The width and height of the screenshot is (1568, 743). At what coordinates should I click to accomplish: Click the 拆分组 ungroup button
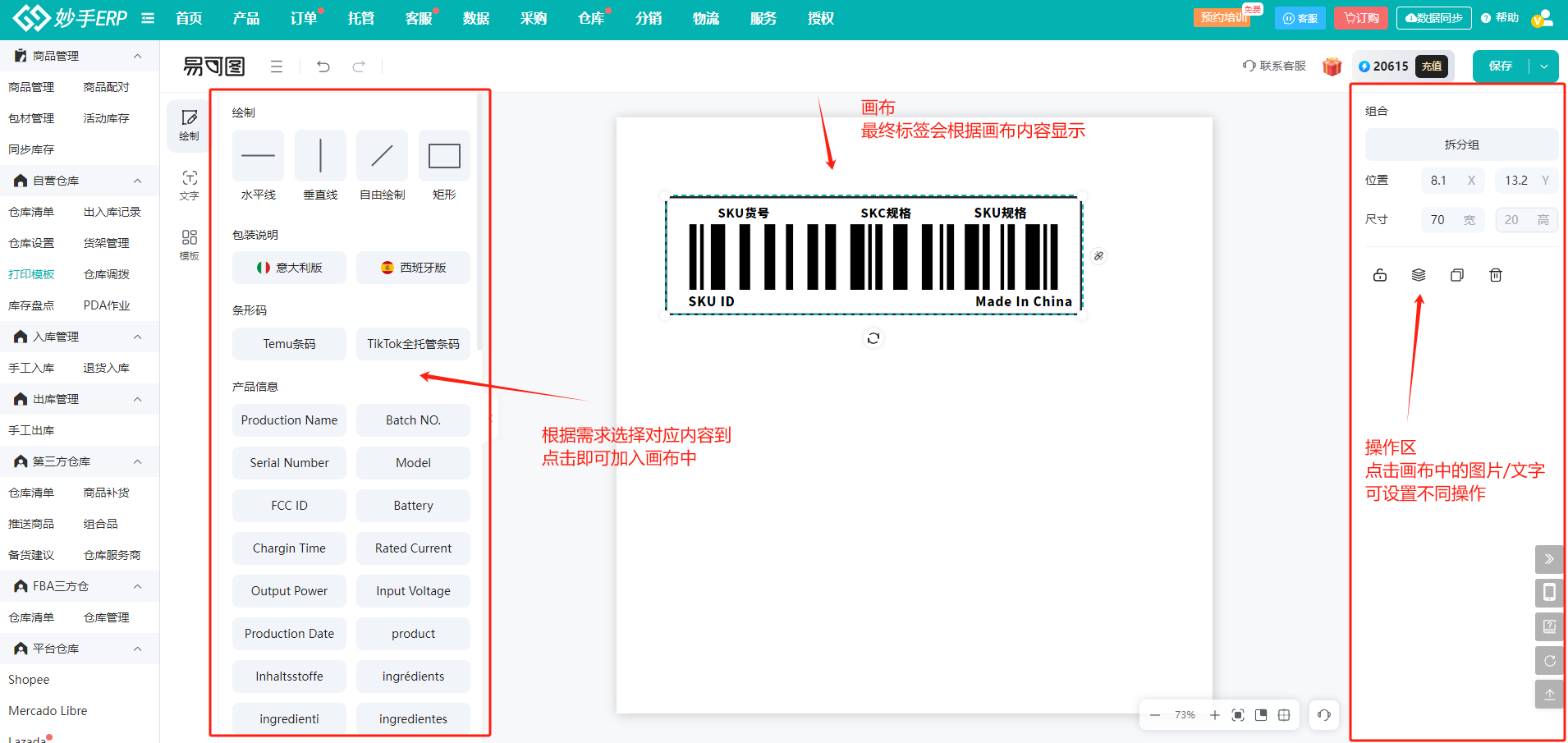coord(1460,144)
